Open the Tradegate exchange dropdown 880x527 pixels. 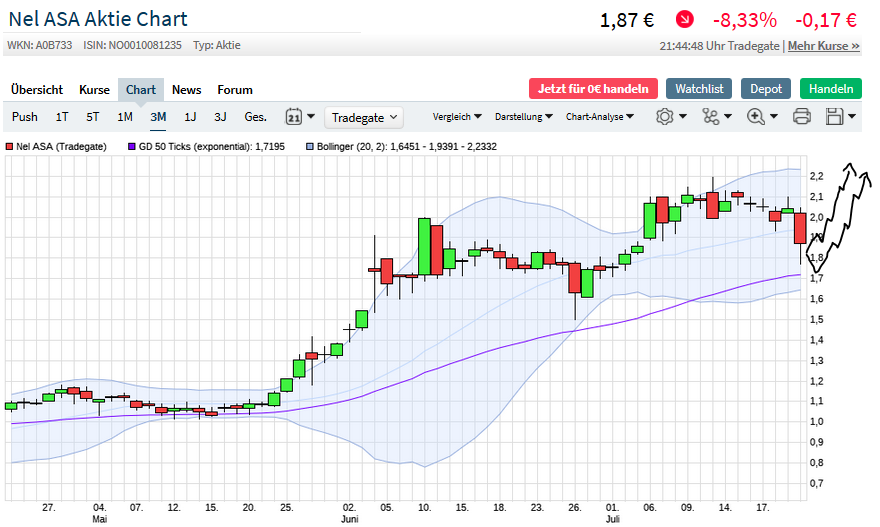[x=365, y=117]
